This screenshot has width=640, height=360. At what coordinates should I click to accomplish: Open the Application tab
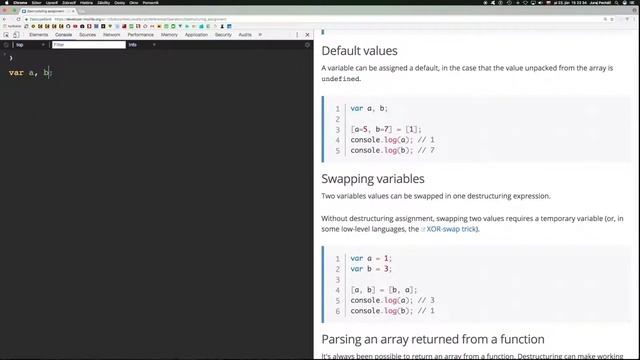[196, 35]
